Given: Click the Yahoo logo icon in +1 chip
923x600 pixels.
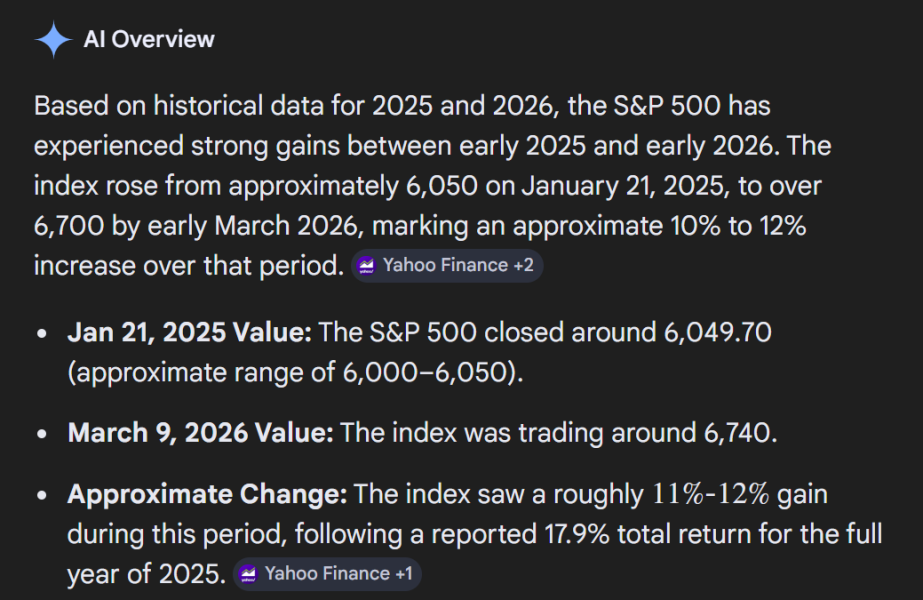Looking at the screenshot, I should (248, 573).
